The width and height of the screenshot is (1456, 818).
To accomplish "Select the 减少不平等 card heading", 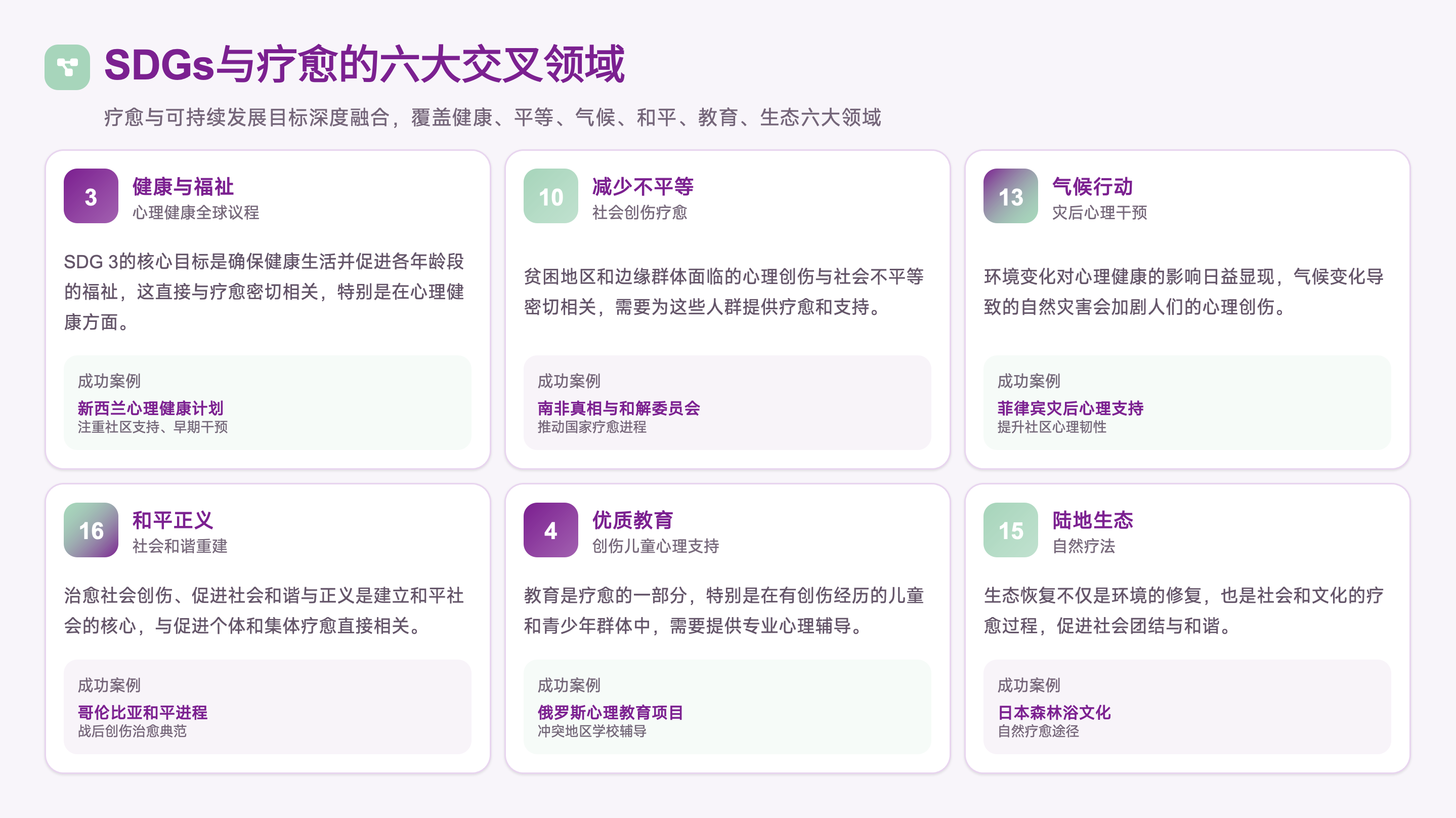I will (643, 186).
